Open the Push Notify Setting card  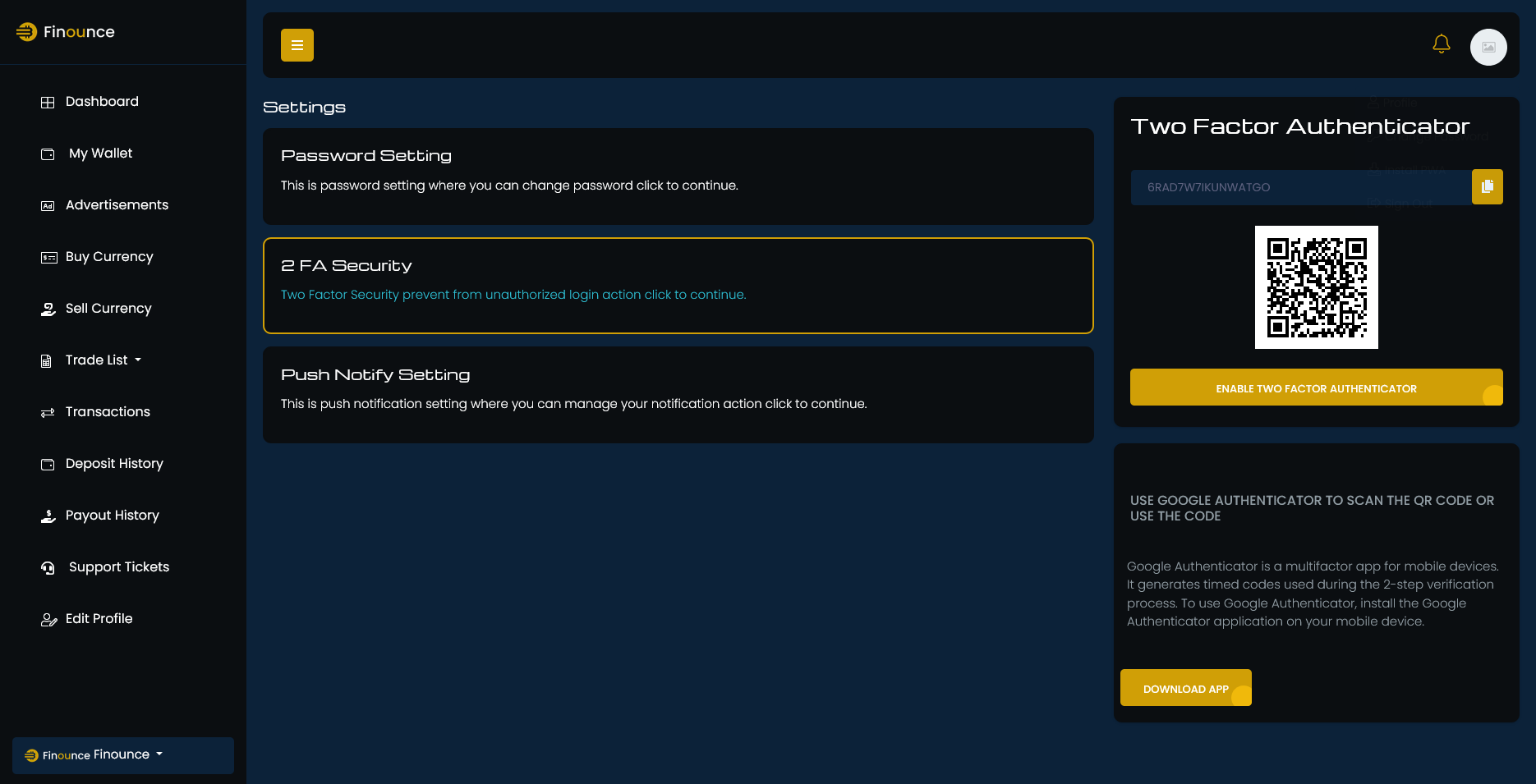tap(678, 395)
